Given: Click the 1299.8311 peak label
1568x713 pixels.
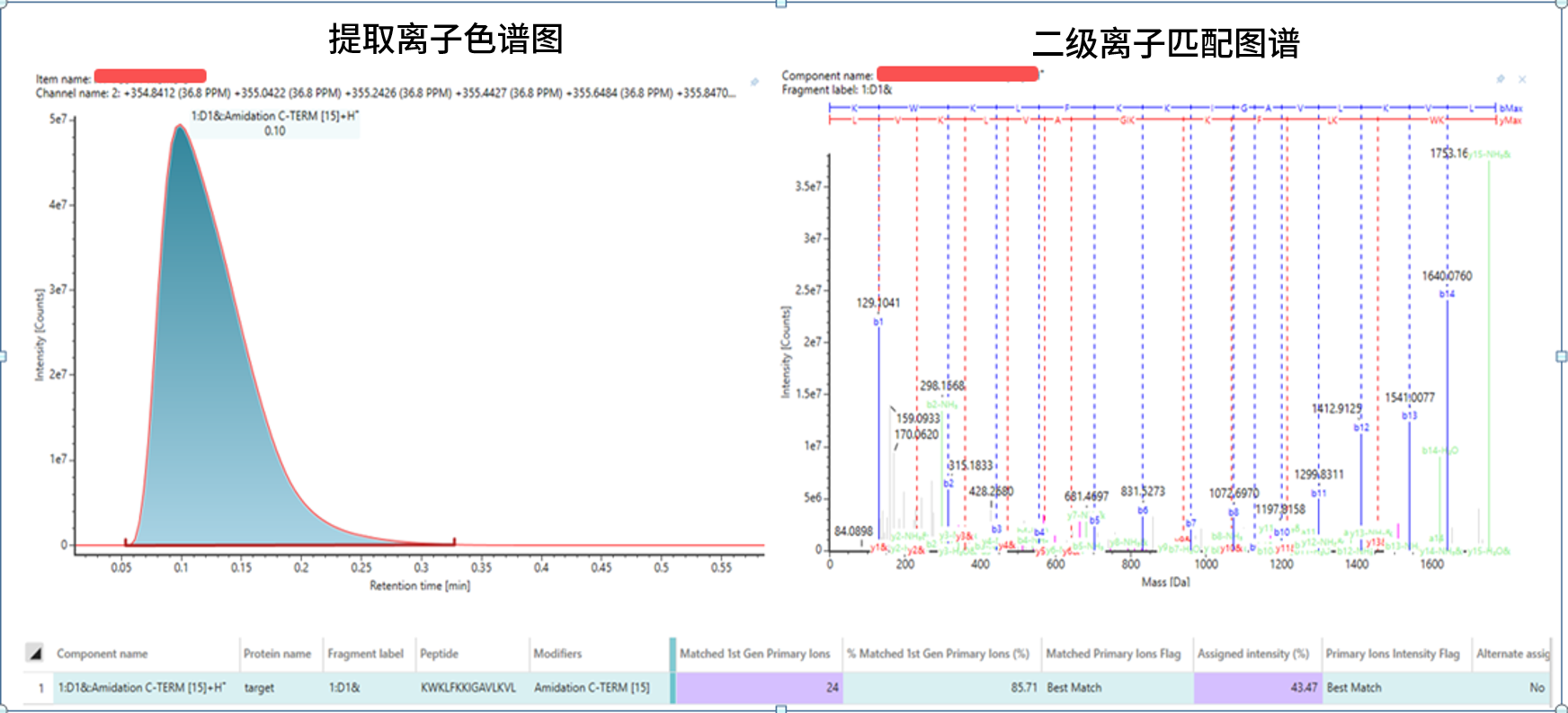Looking at the screenshot, I should [x=1319, y=474].
